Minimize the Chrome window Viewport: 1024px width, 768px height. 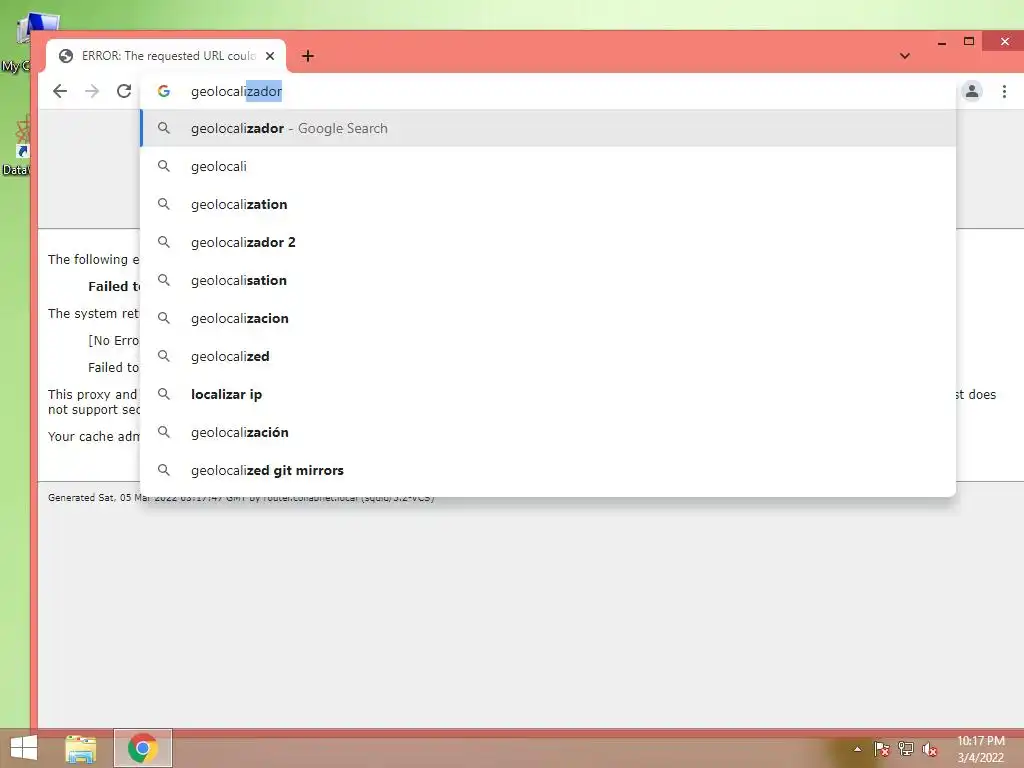click(x=942, y=42)
